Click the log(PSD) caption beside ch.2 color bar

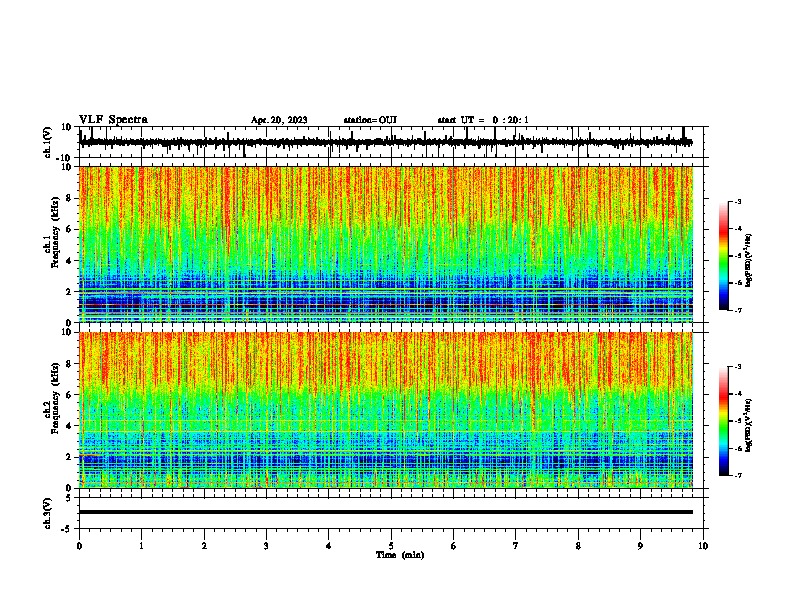(x=749, y=425)
